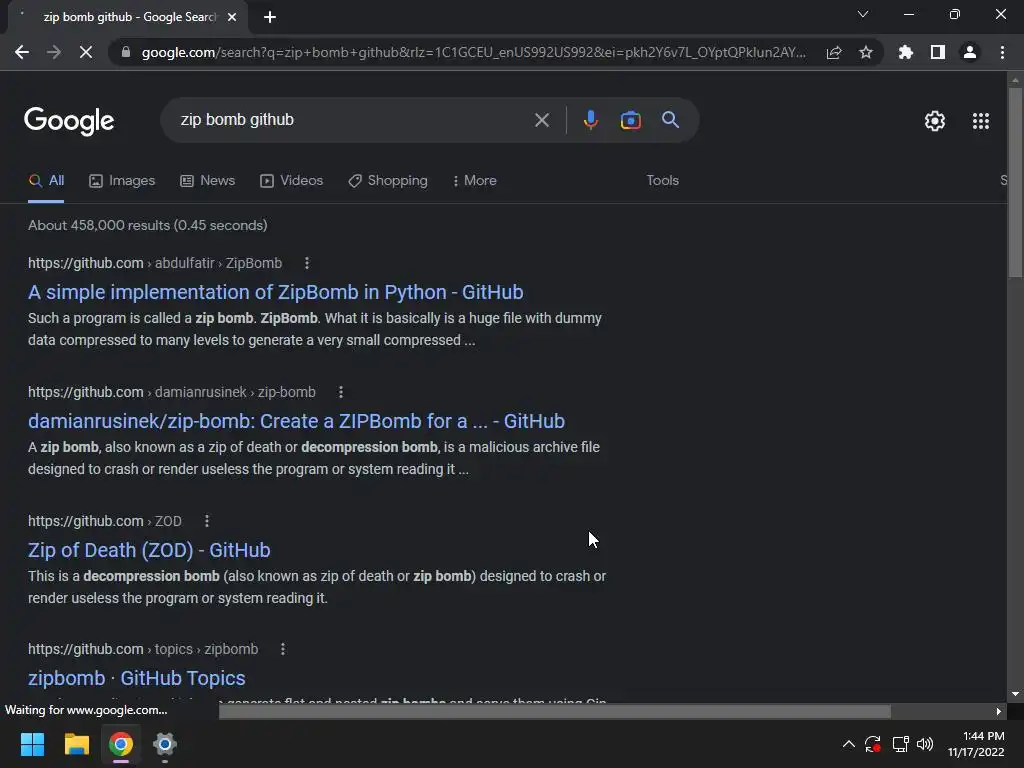Click the Google logo
1024x768 pixels.
point(69,121)
